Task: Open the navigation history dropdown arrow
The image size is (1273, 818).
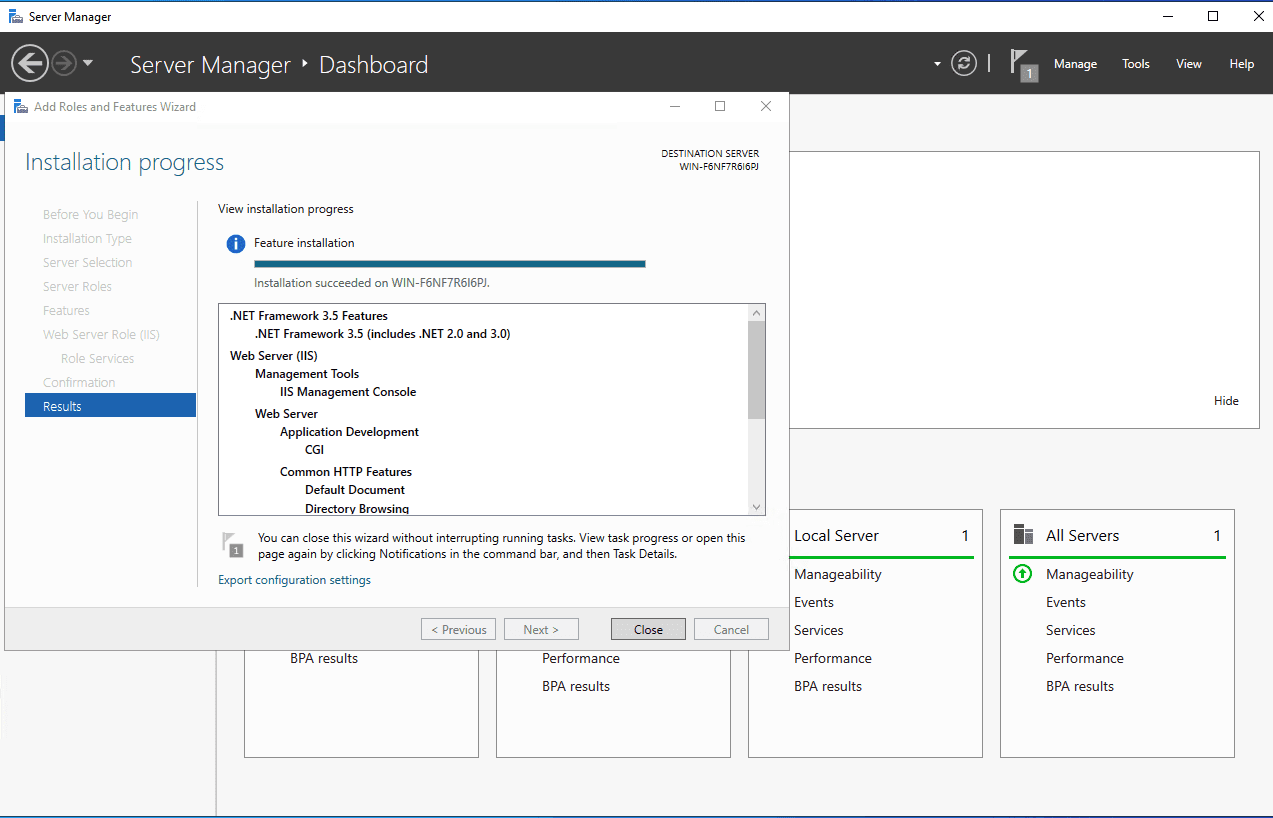Action: [88, 63]
